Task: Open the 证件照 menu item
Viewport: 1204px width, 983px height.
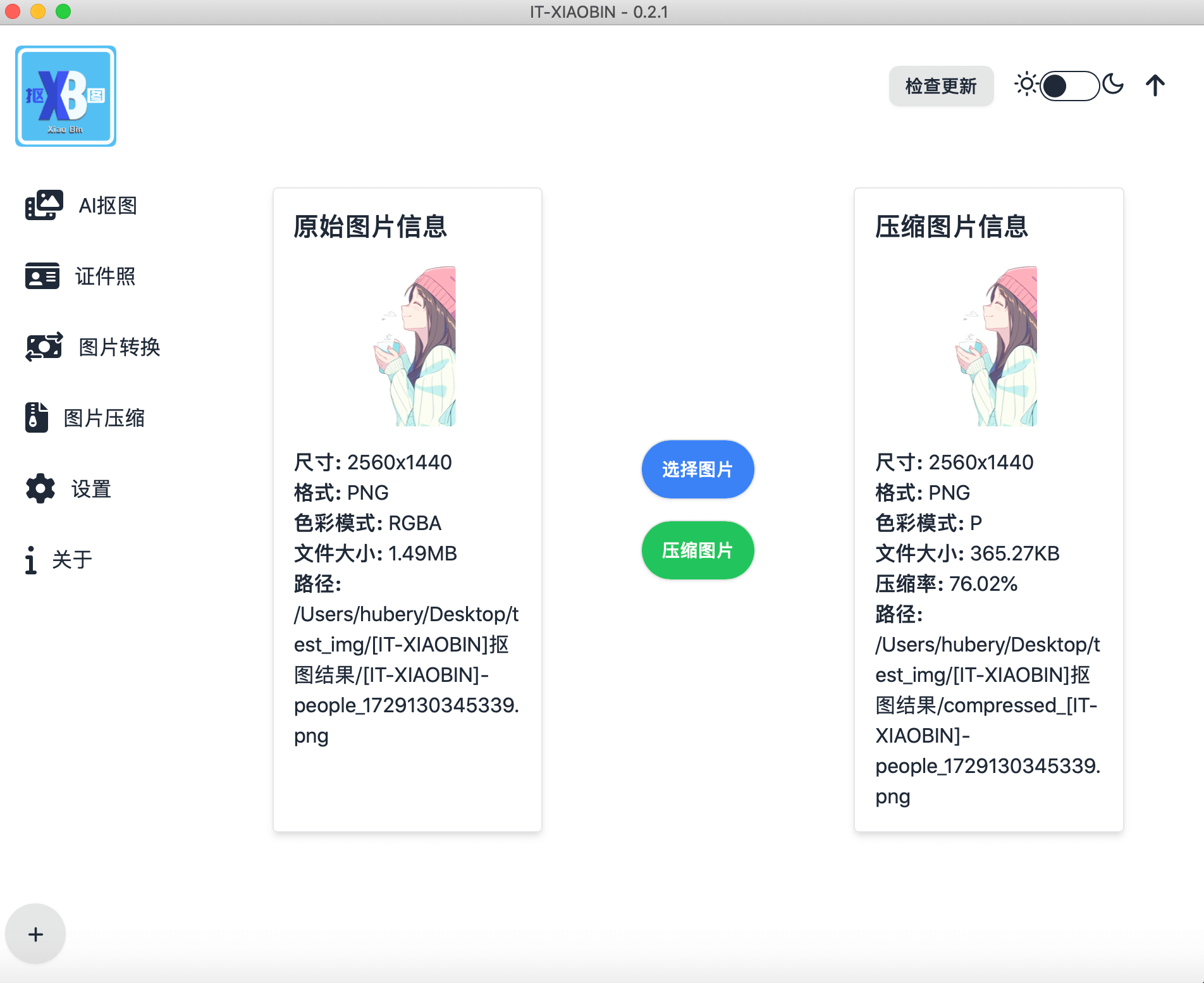Action: click(105, 276)
